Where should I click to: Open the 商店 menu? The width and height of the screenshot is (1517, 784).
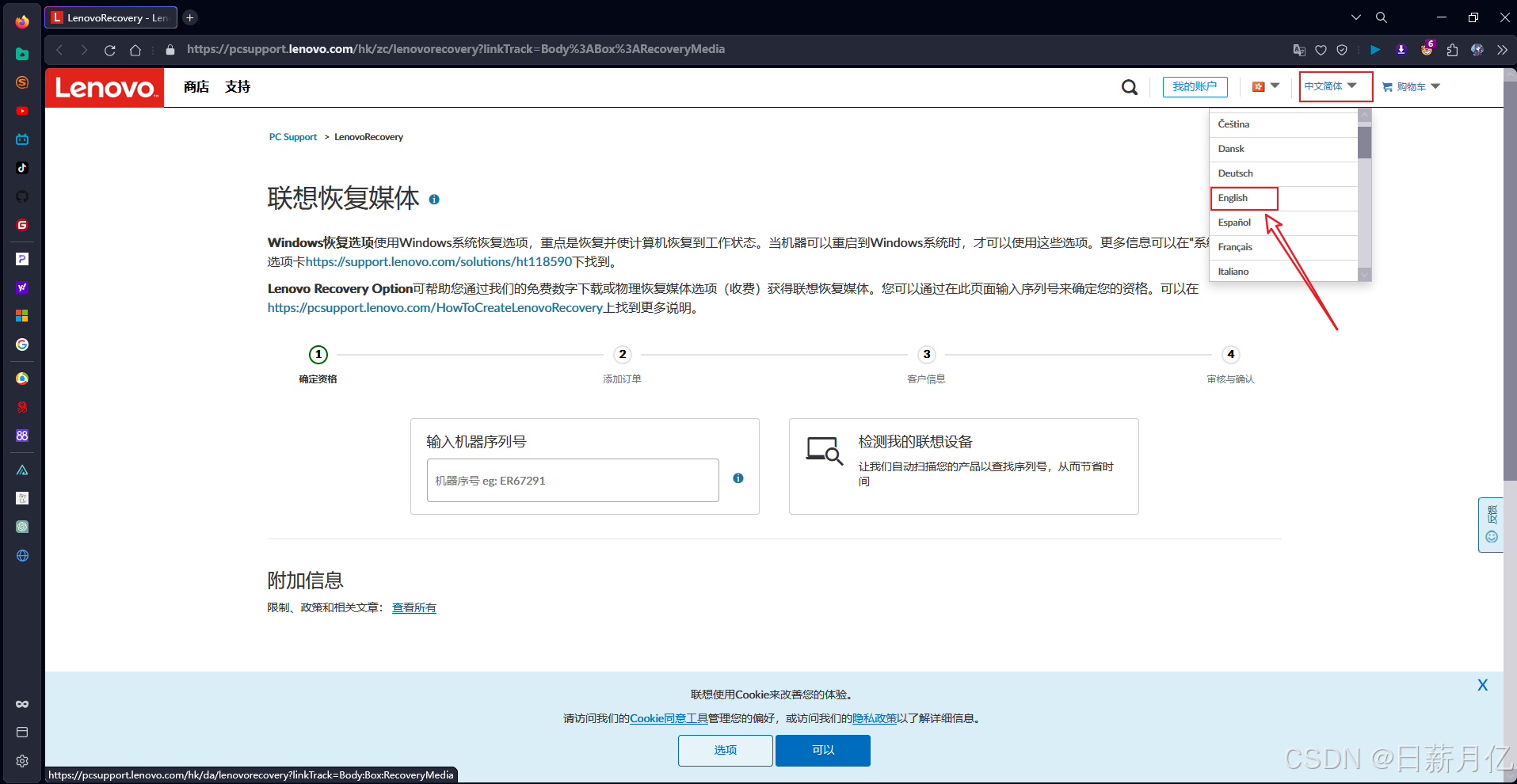tap(196, 87)
